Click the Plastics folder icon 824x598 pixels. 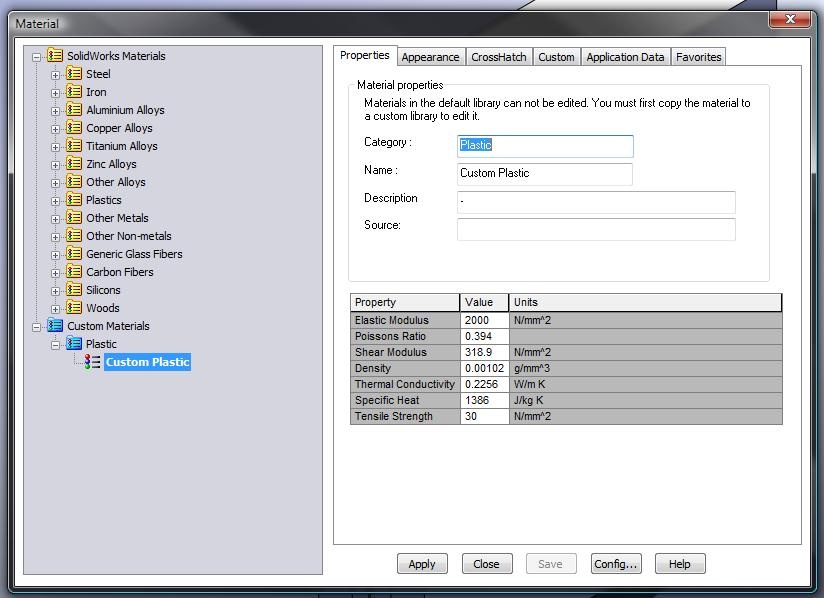point(74,200)
